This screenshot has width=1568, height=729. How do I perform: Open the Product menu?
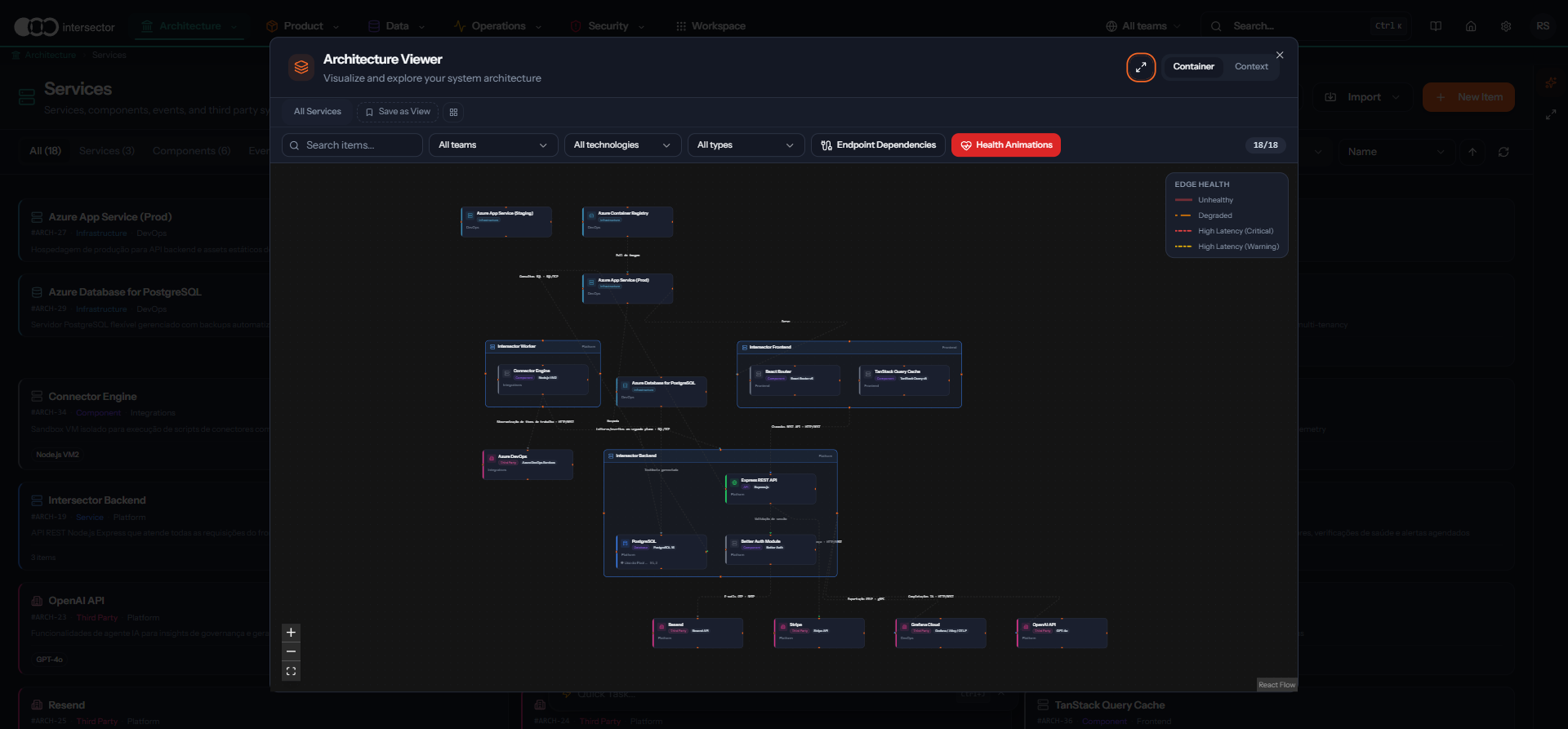tap(303, 26)
